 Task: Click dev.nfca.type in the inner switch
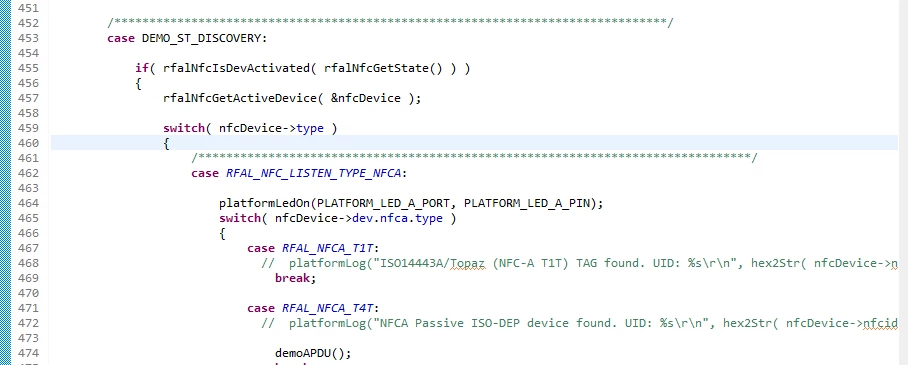[x=397, y=218]
